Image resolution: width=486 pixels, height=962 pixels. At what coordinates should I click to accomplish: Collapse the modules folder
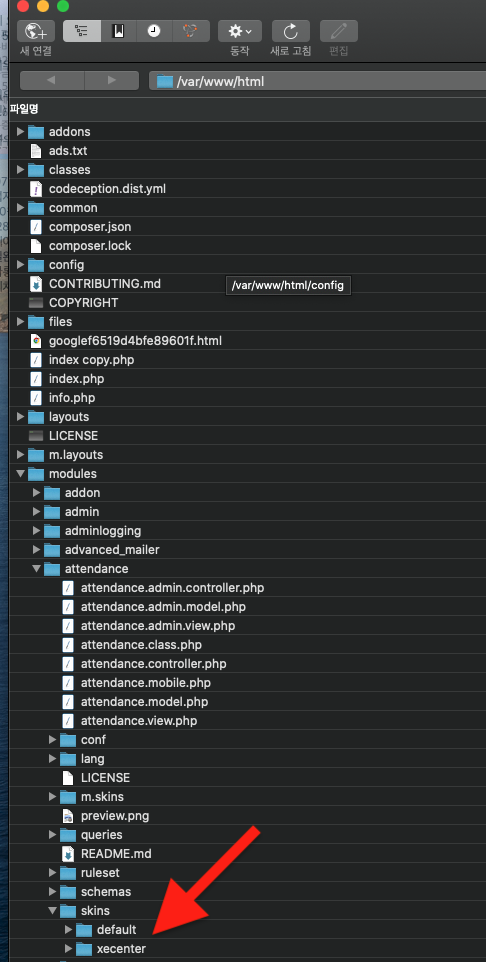click(20, 474)
